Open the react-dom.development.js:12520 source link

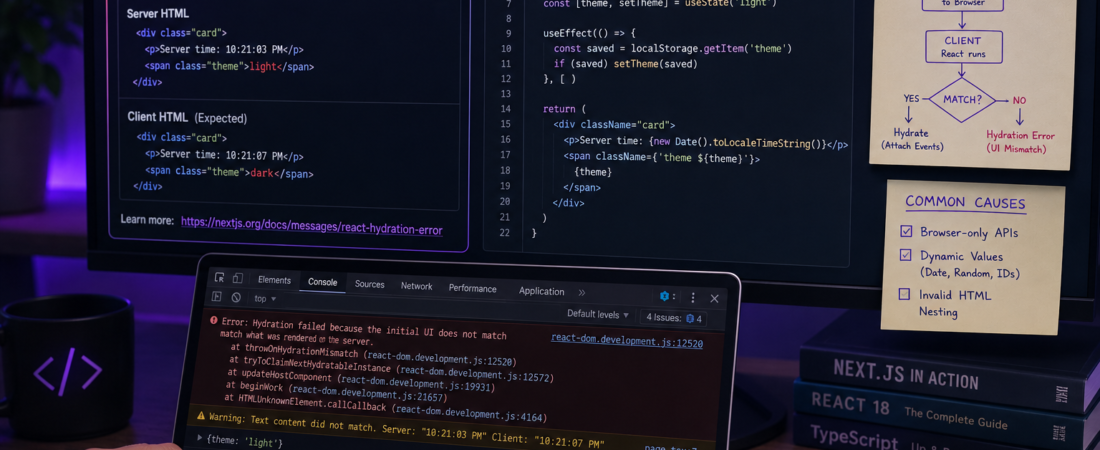coord(626,340)
